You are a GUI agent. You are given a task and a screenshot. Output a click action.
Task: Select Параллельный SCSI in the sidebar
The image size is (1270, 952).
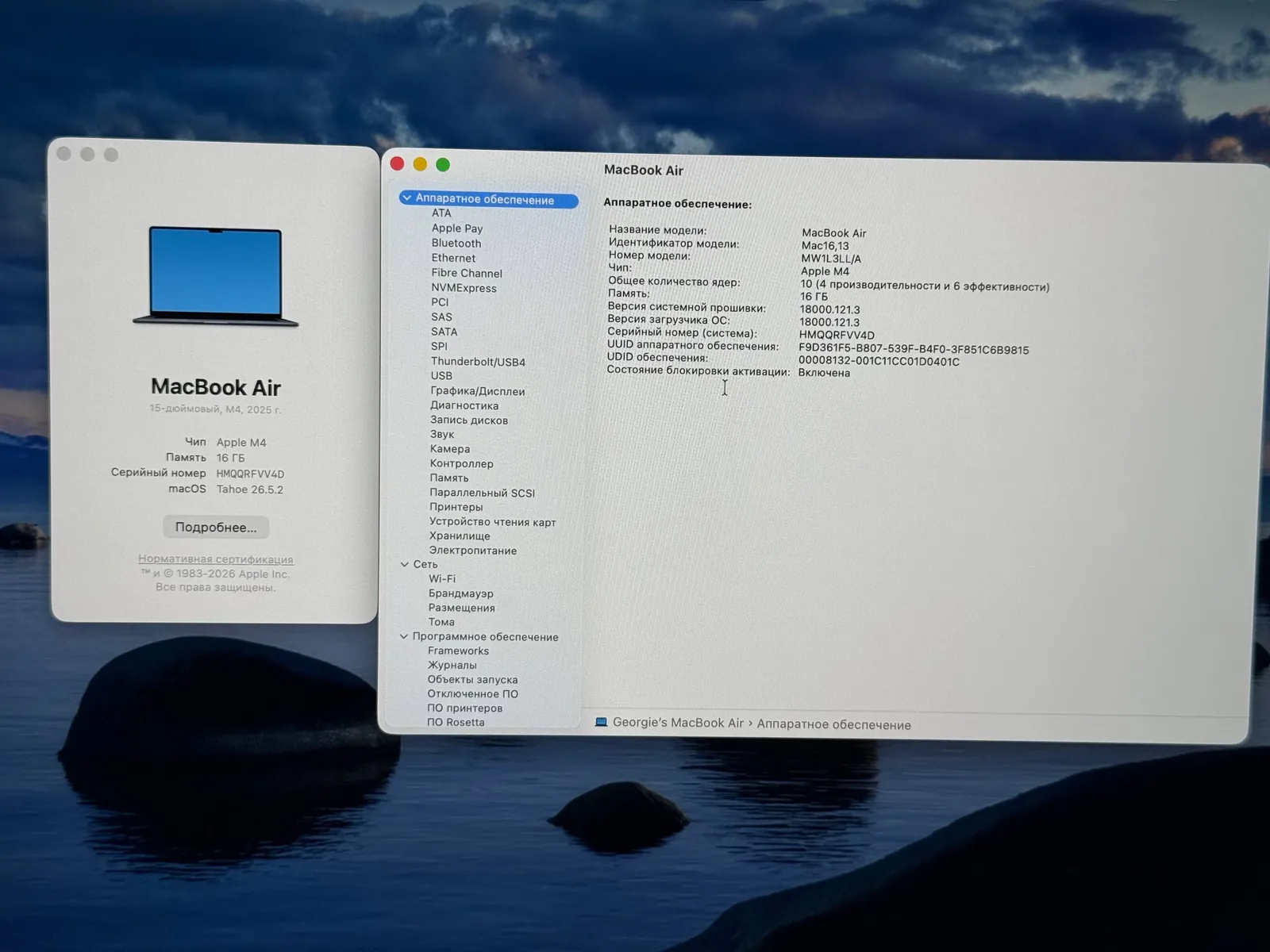coord(483,493)
